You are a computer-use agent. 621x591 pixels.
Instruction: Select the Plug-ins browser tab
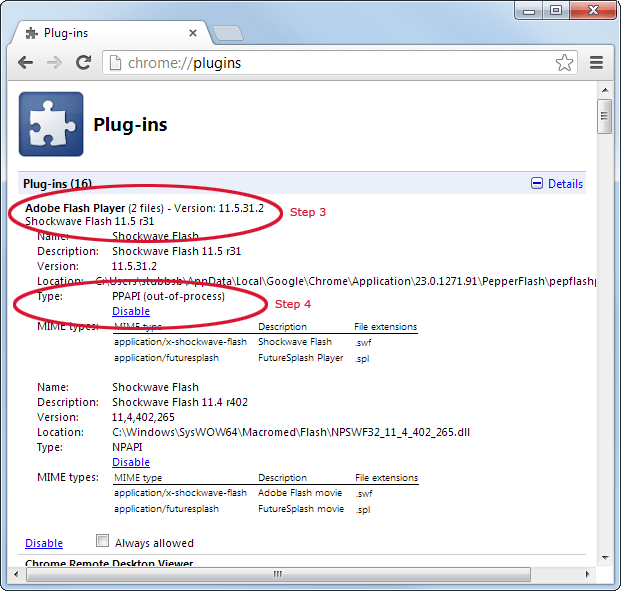[112, 33]
